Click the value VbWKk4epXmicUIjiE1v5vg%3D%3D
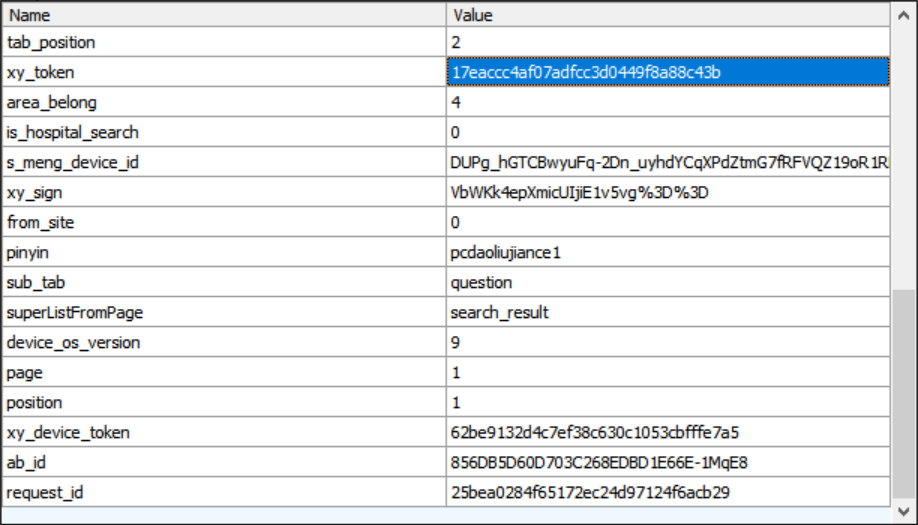Image resolution: width=918 pixels, height=525 pixels. pyautogui.click(x=668, y=192)
